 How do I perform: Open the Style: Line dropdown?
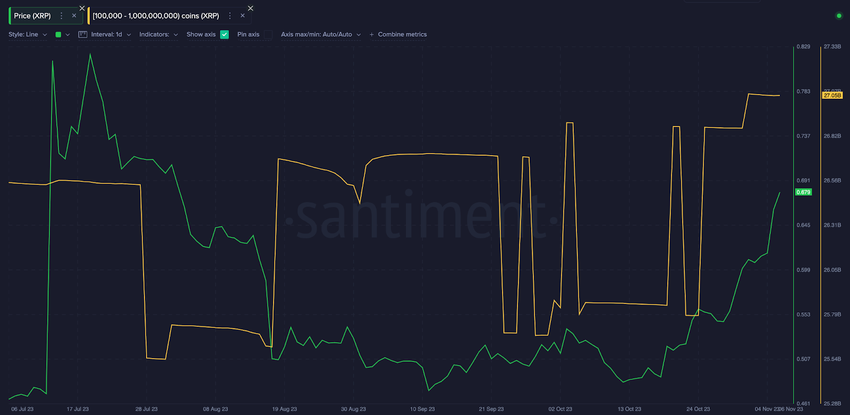(28, 34)
